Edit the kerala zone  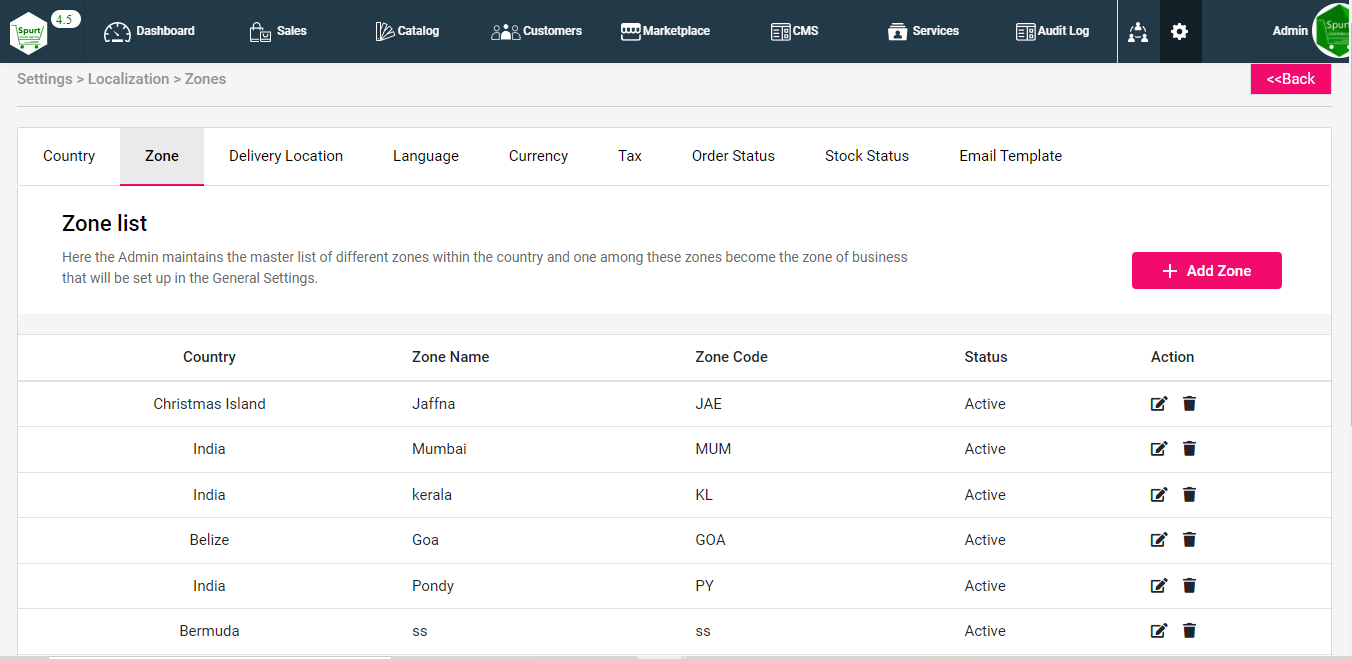[1159, 495]
